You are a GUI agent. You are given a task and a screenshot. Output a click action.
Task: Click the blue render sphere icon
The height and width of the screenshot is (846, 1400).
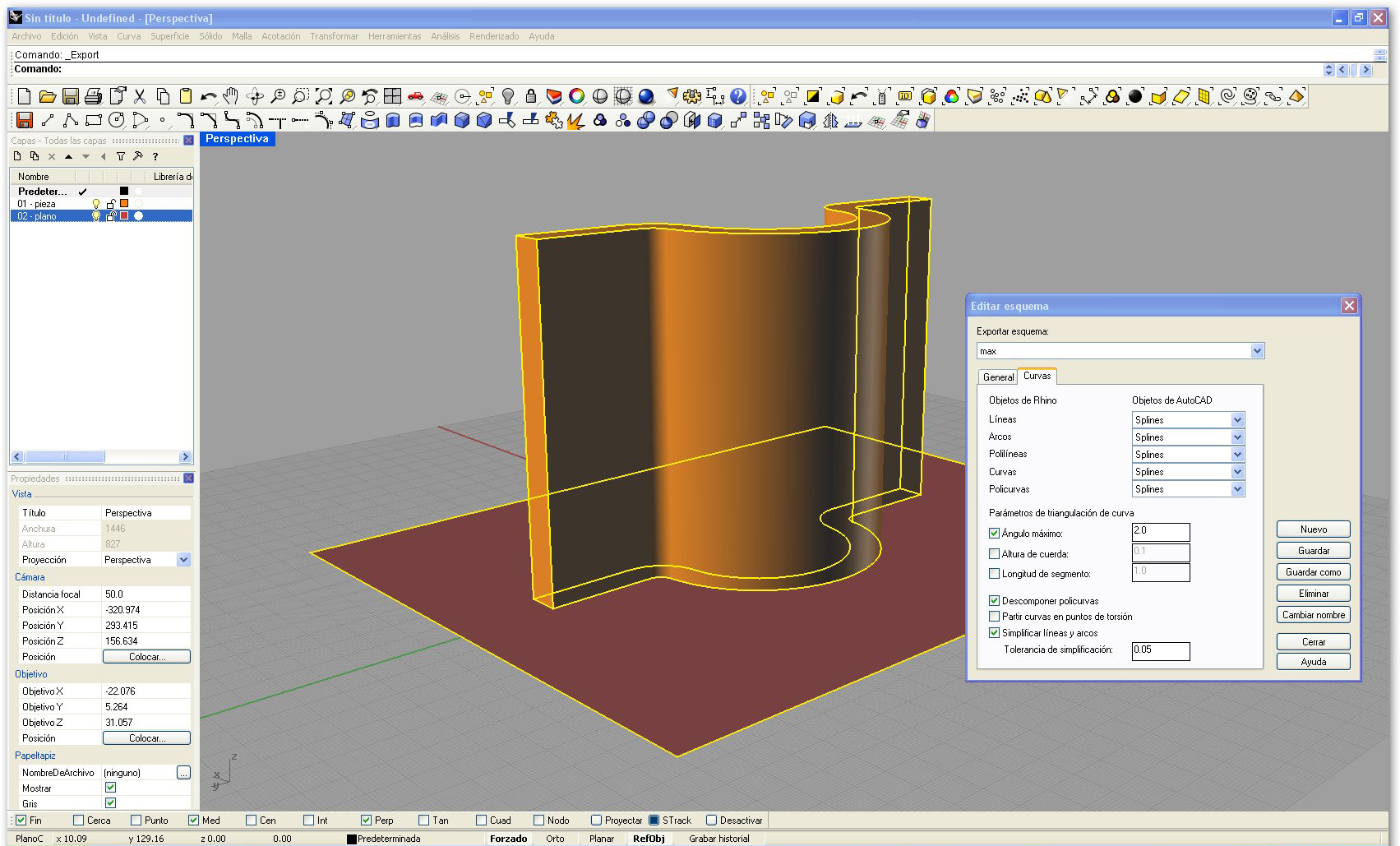coord(646,96)
